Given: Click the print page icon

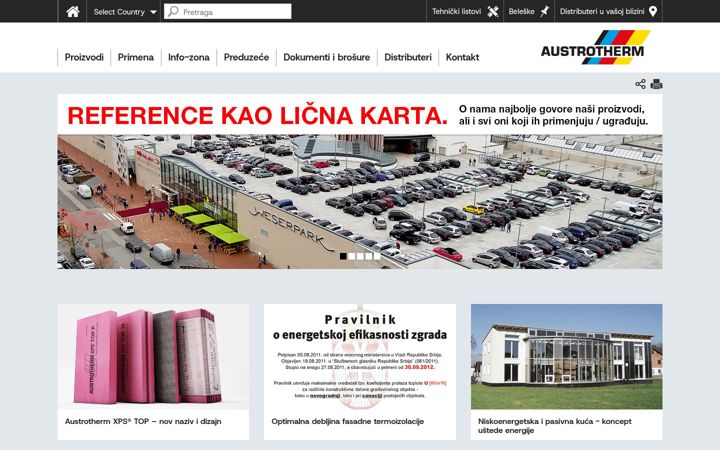Looking at the screenshot, I should tap(656, 84).
